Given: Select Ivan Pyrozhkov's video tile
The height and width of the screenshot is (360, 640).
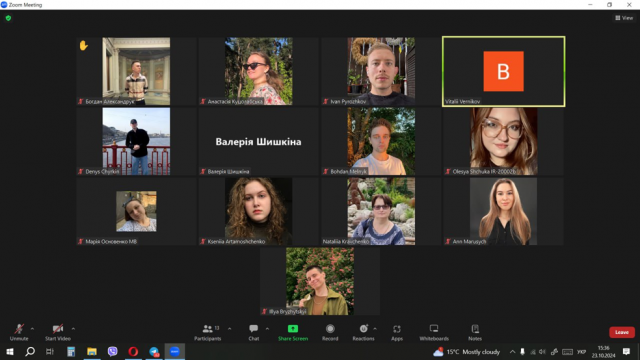Looking at the screenshot, I should (381, 71).
